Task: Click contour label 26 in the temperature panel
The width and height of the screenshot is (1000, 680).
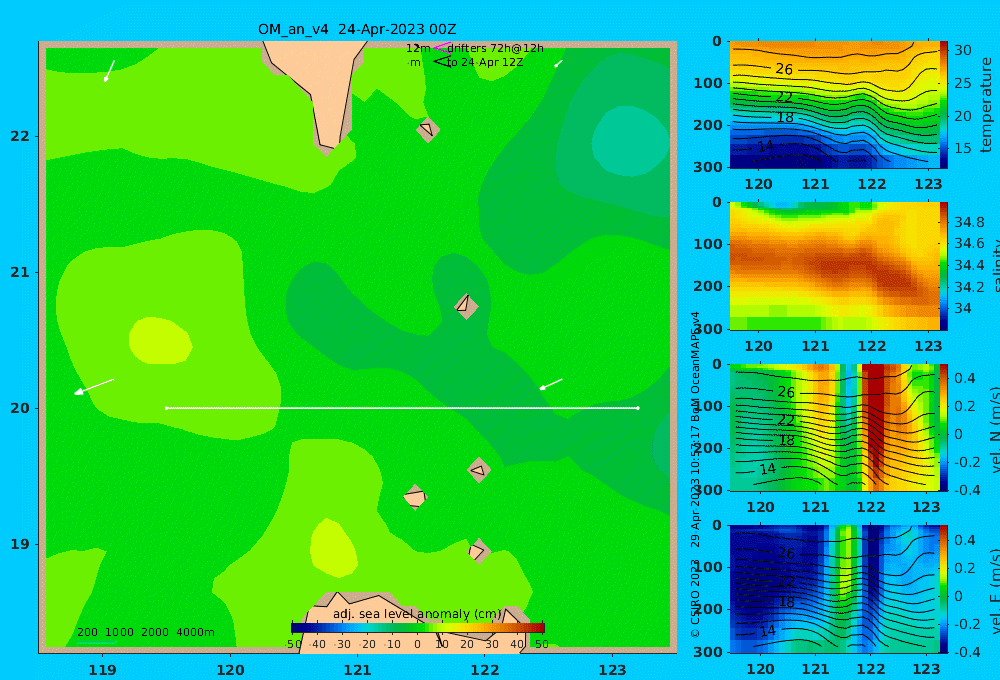Action: pyautogui.click(x=784, y=69)
